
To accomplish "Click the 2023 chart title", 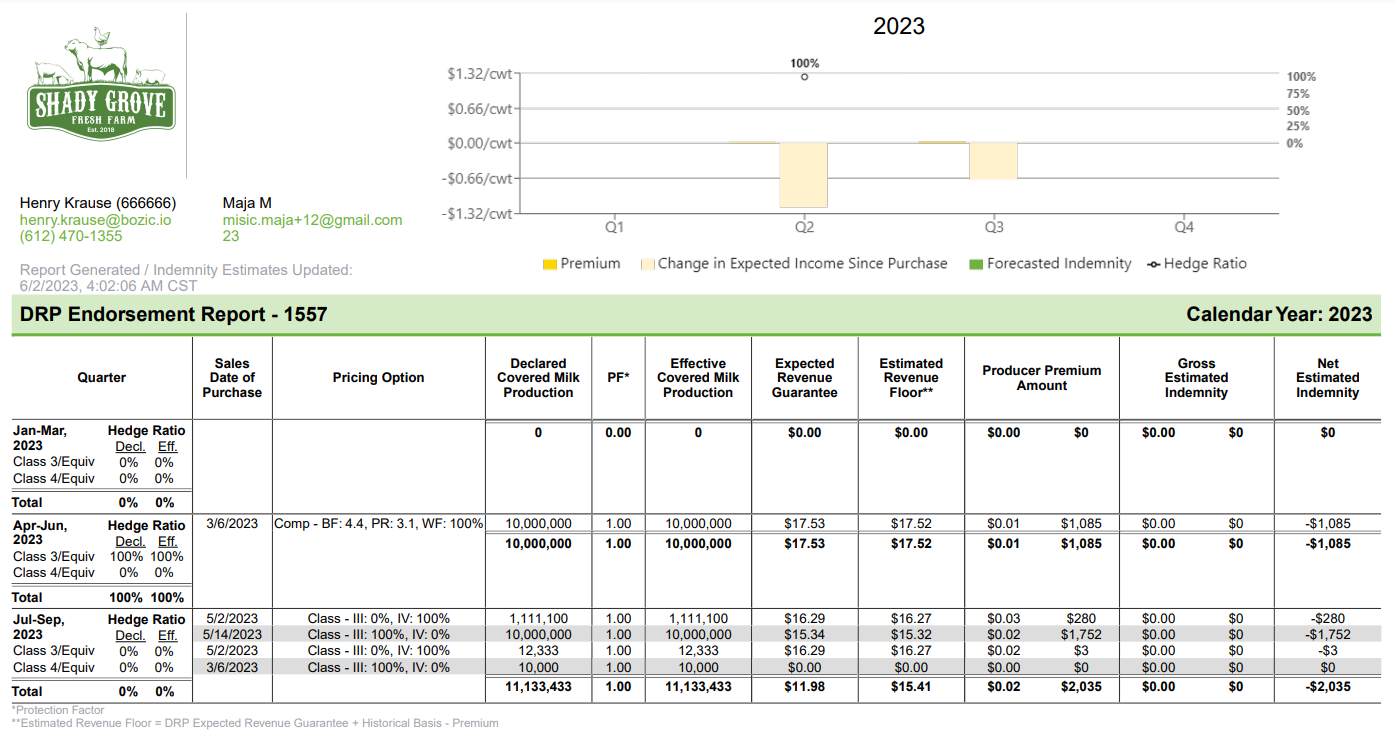I will pos(899,27).
